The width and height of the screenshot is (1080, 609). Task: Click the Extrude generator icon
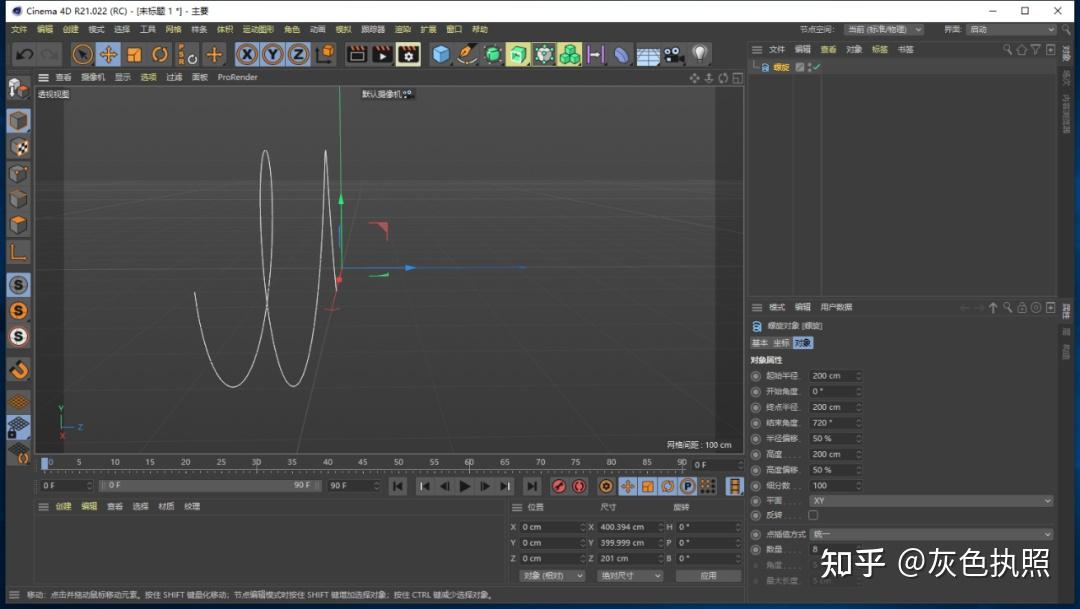[x=518, y=54]
